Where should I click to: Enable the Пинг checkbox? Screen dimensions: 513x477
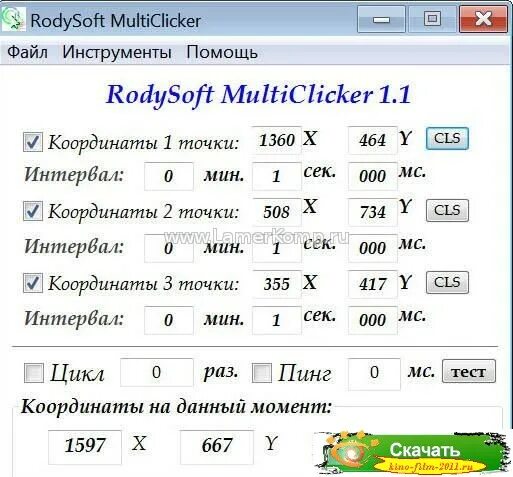pos(262,372)
